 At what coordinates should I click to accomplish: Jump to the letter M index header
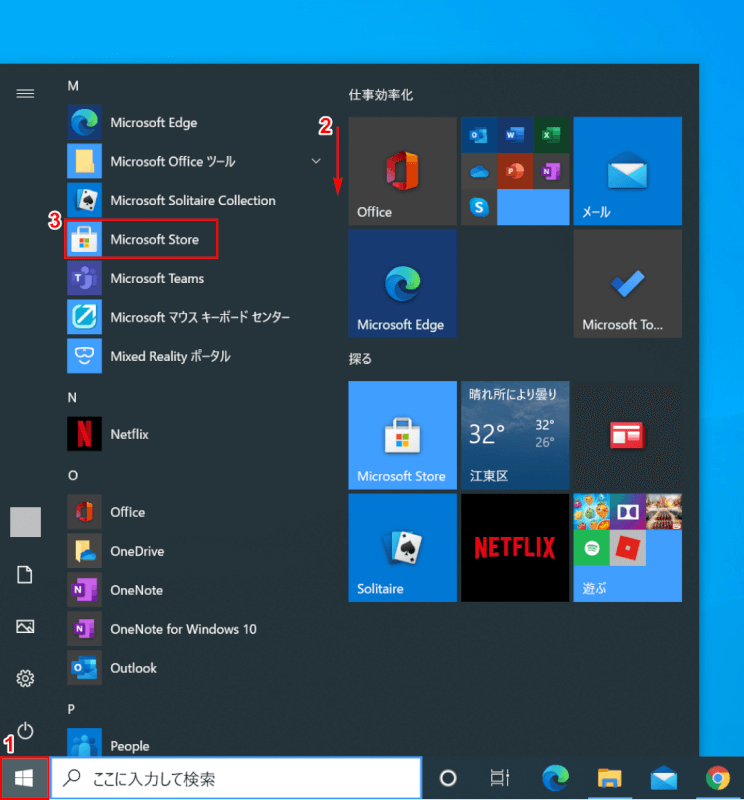[x=73, y=86]
